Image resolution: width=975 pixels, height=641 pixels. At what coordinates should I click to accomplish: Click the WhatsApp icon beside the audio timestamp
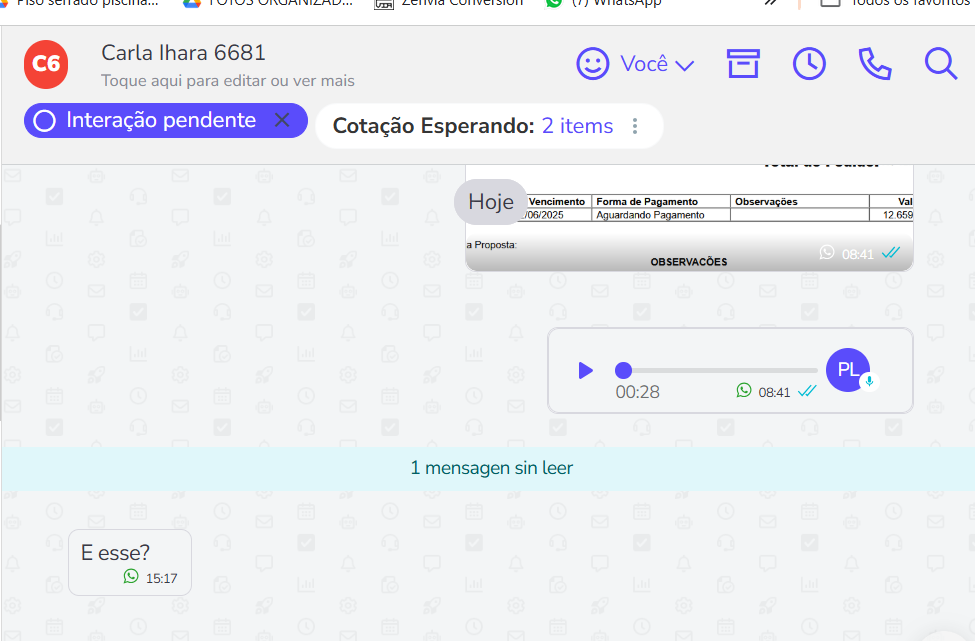tap(743, 391)
